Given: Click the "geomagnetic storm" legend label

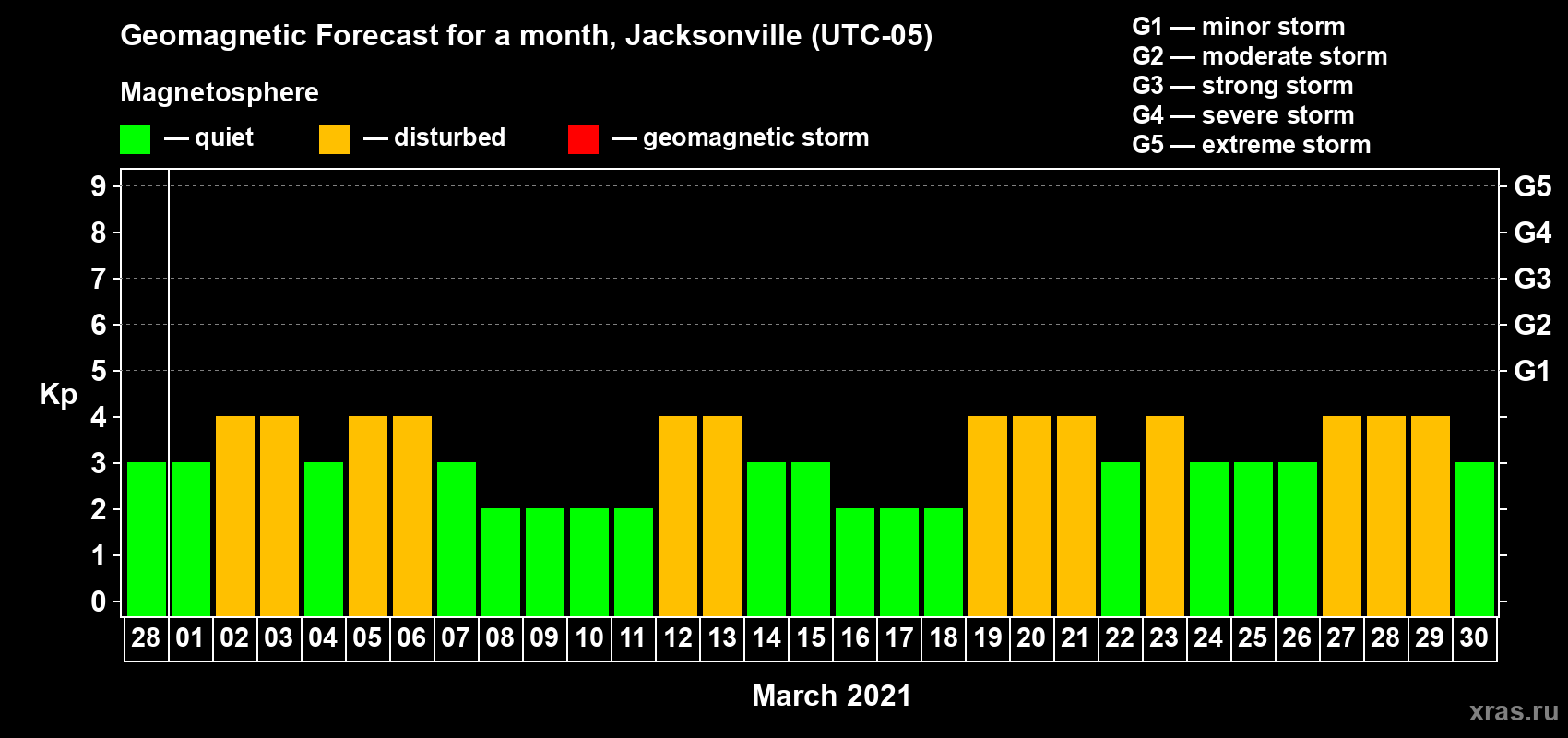Looking at the screenshot, I should tap(755, 138).
